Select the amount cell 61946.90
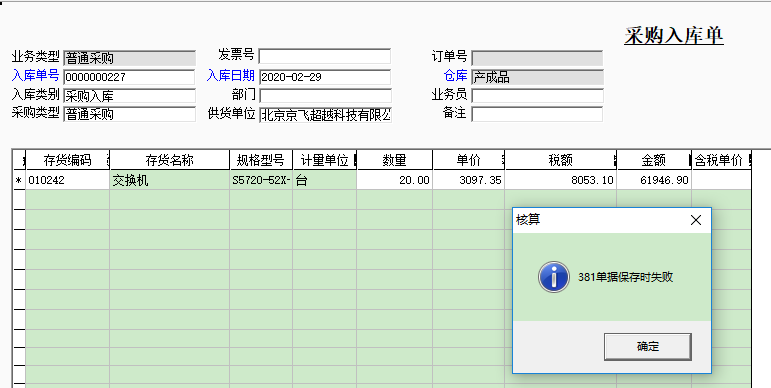This screenshot has width=771, height=388. (x=653, y=180)
